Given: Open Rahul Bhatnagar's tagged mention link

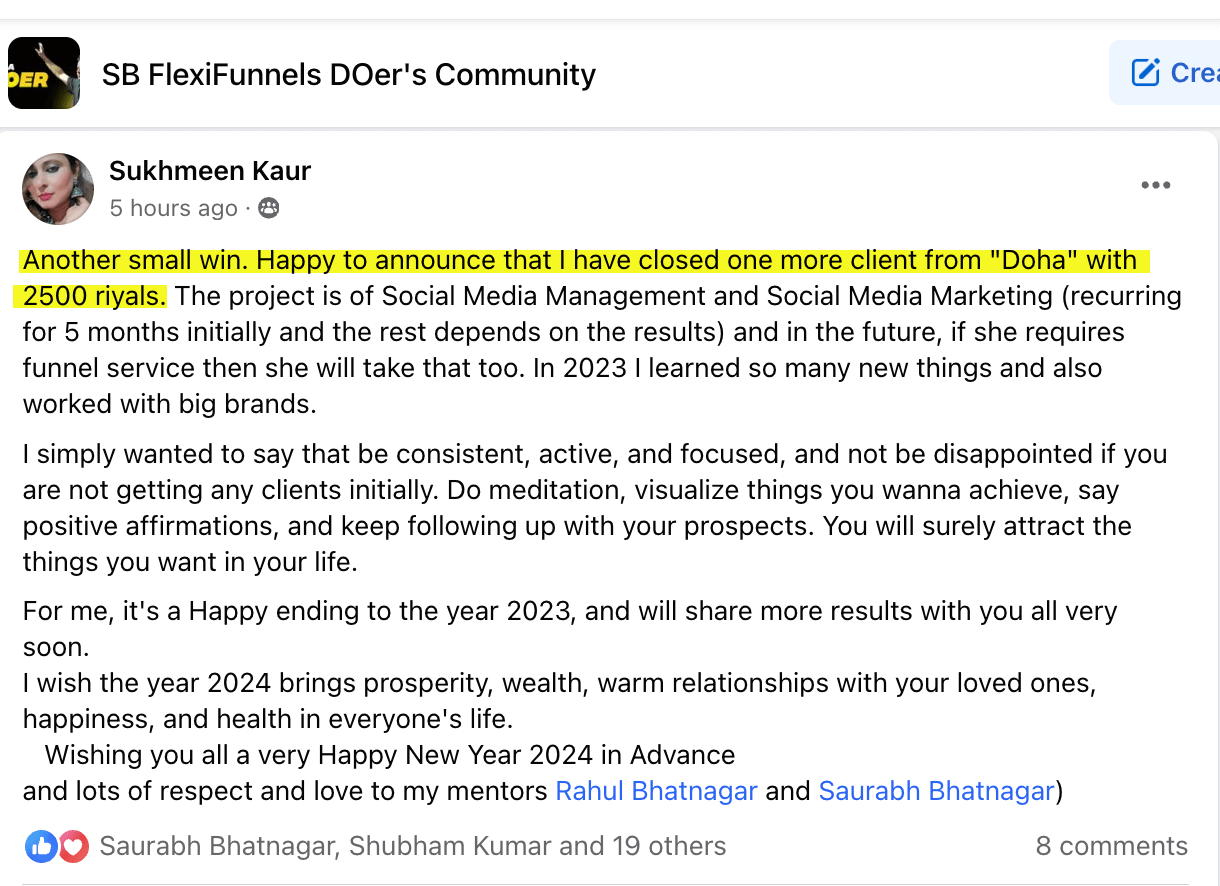Looking at the screenshot, I should [x=656, y=791].
